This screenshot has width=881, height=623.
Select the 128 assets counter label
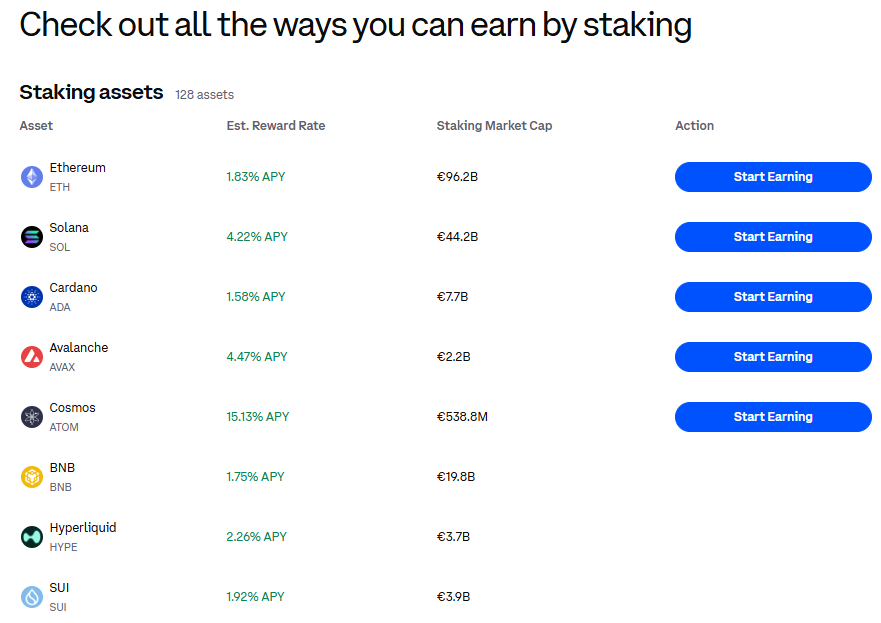point(204,93)
